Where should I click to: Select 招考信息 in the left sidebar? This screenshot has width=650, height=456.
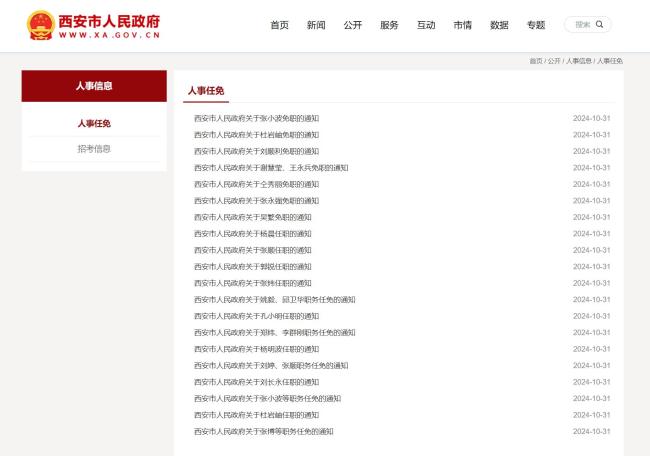tap(94, 149)
